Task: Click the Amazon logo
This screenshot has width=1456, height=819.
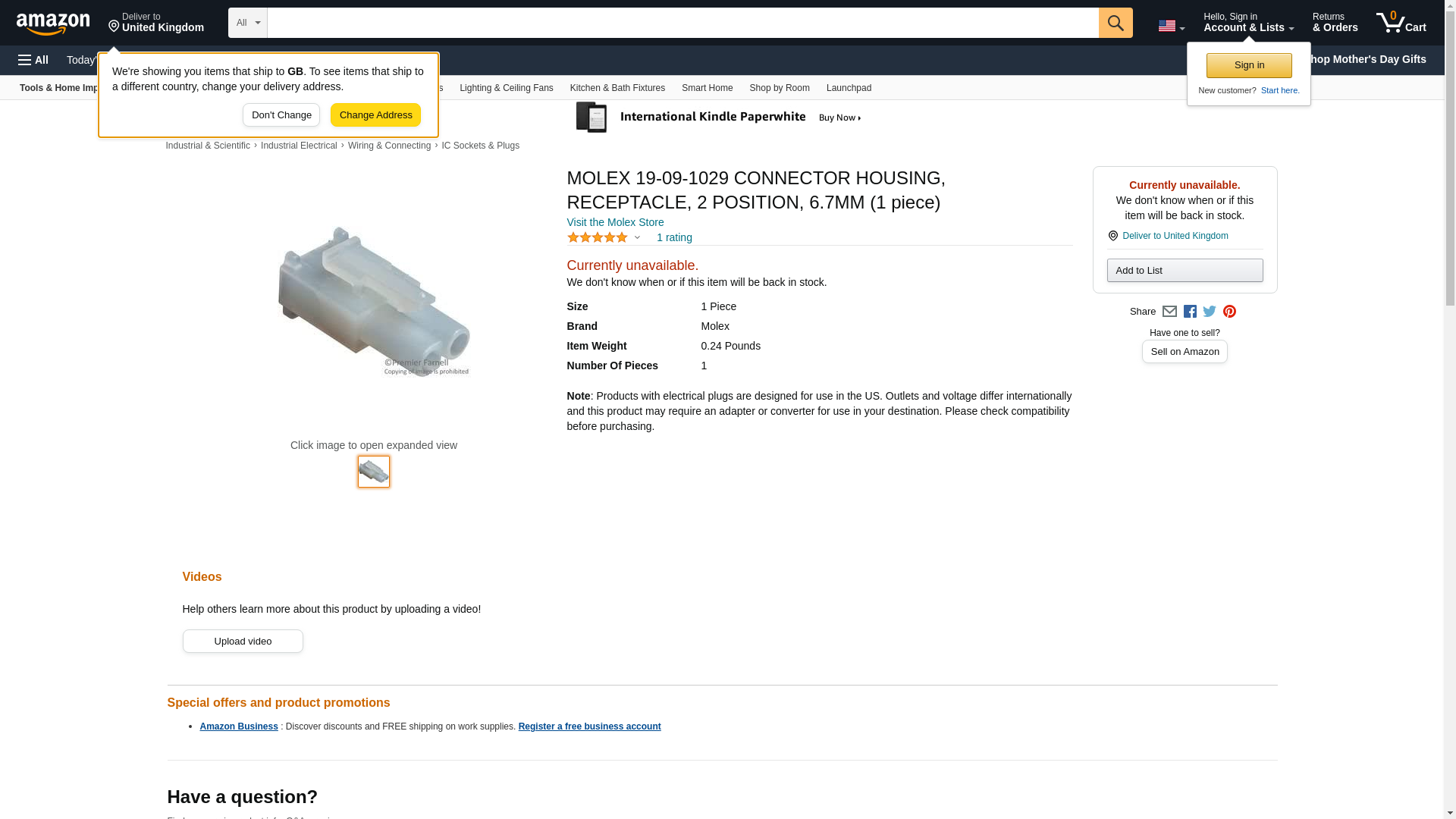Action: (x=53, y=24)
